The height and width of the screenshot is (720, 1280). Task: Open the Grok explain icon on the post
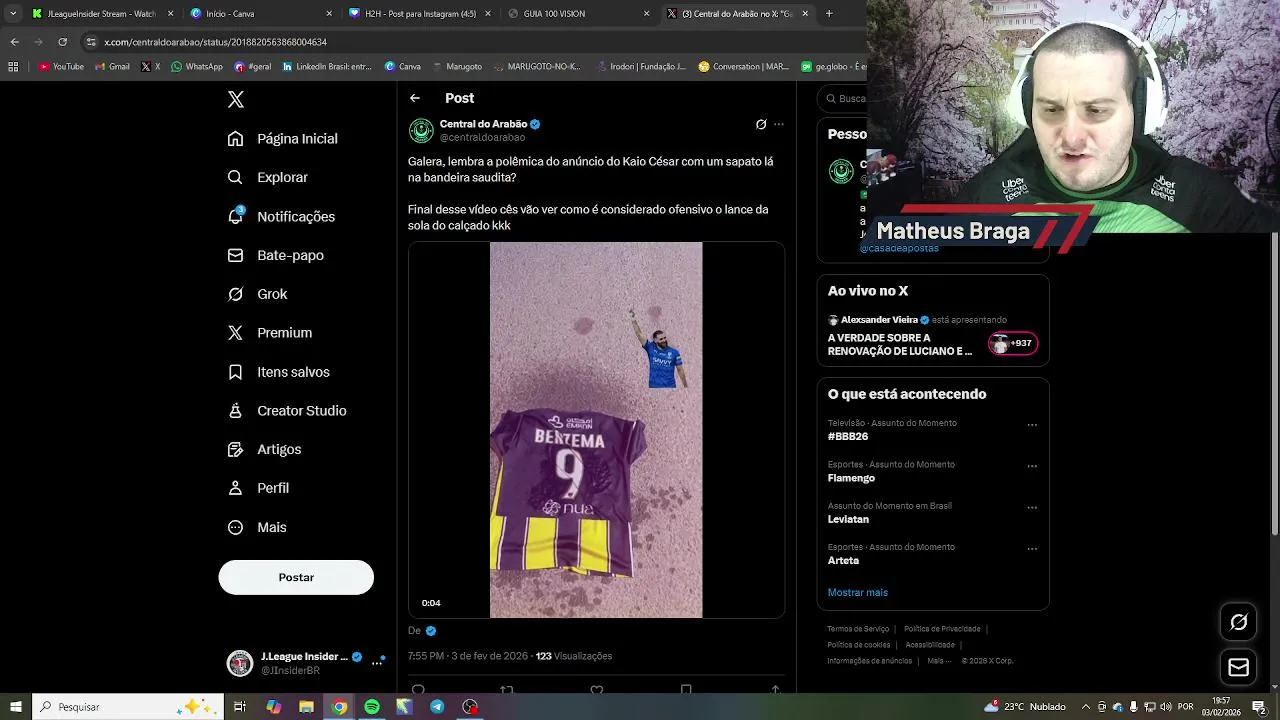(761, 124)
